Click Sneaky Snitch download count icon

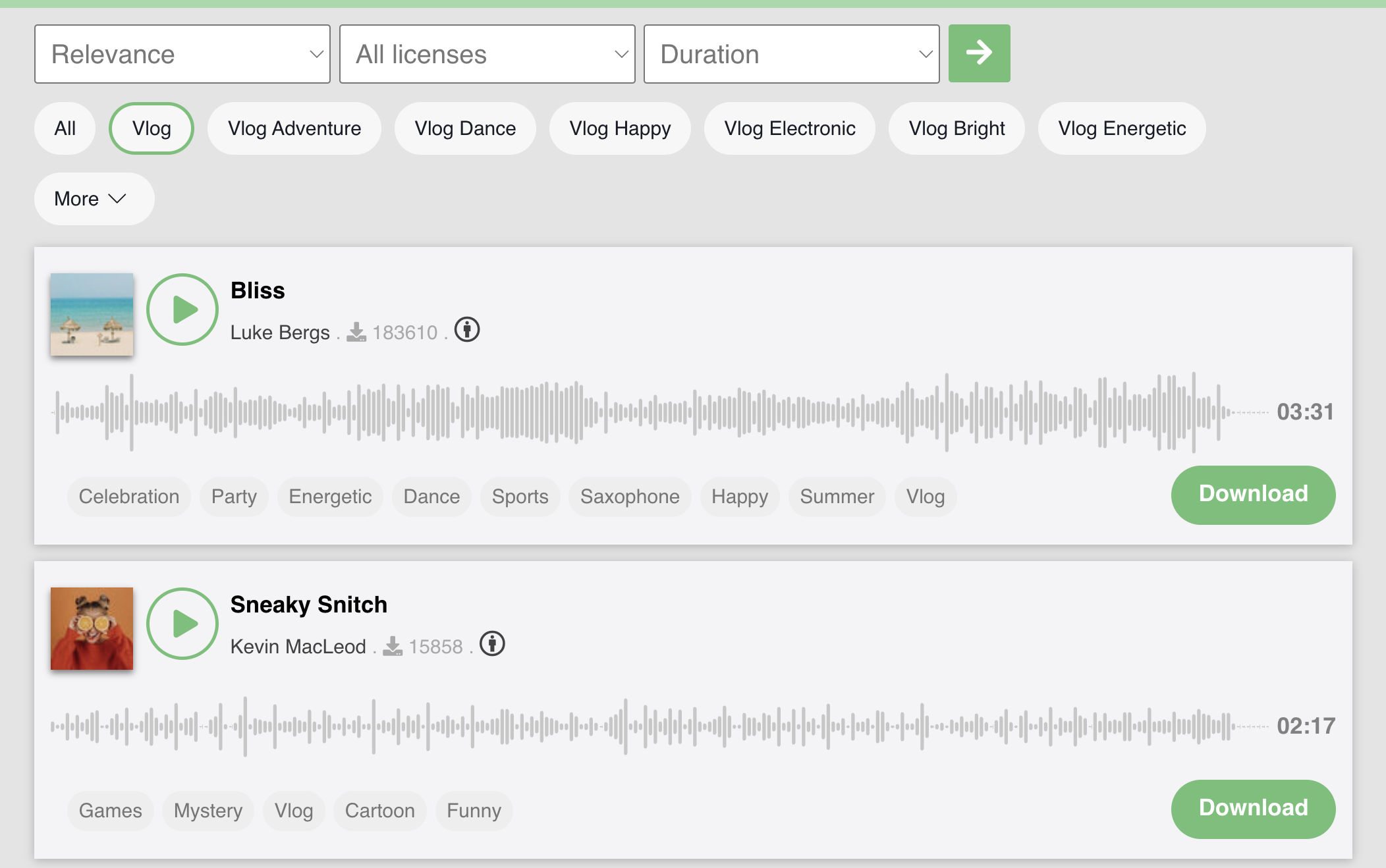point(393,646)
